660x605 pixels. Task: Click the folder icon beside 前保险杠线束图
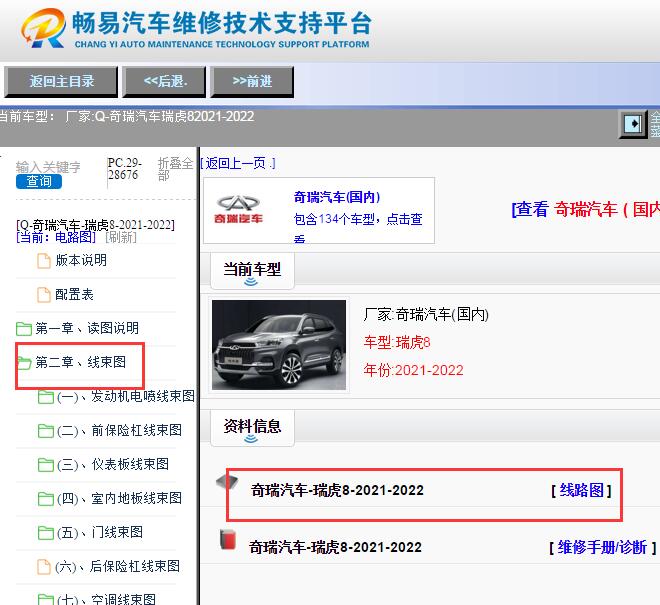click(45, 431)
